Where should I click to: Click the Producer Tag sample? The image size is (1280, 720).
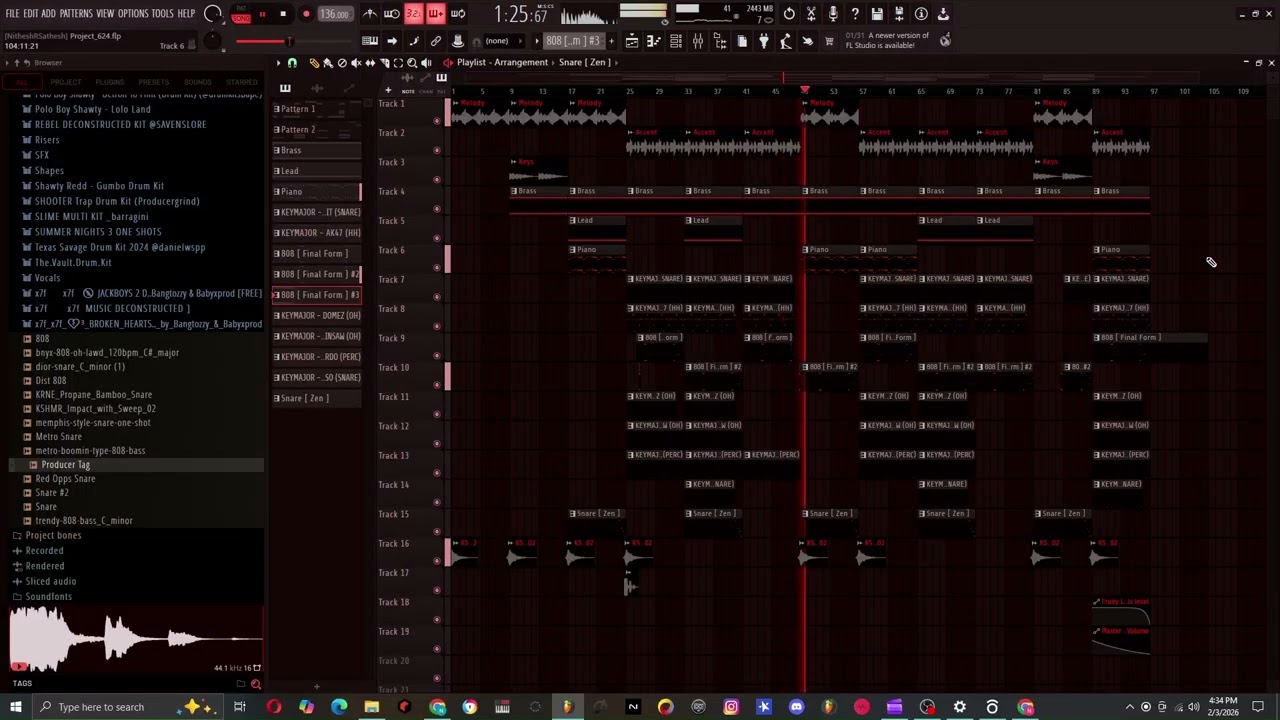pos(65,465)
